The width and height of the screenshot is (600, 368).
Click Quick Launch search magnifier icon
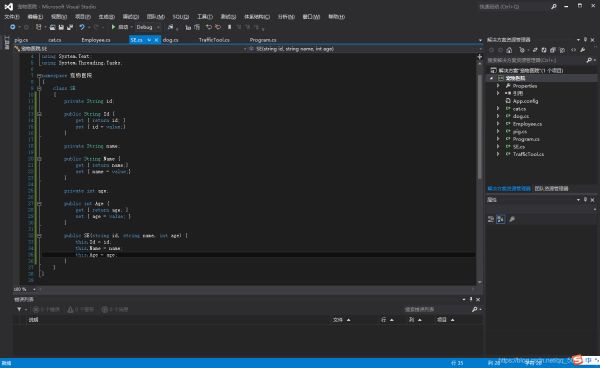pyautogui.click(x=553, y=7)
